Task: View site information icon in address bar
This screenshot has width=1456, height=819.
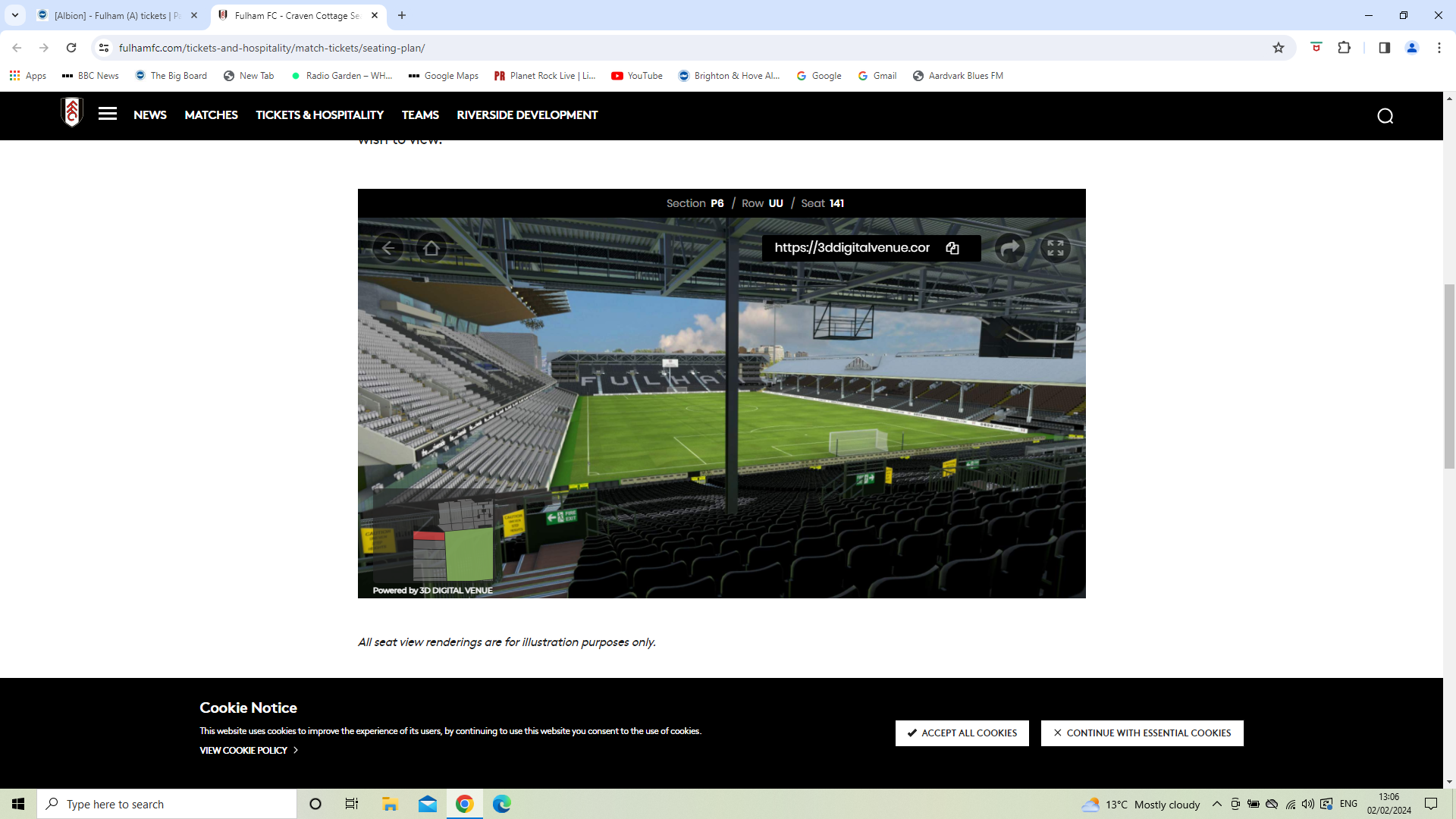Action: pyautogui.click(x=104, y=48)
